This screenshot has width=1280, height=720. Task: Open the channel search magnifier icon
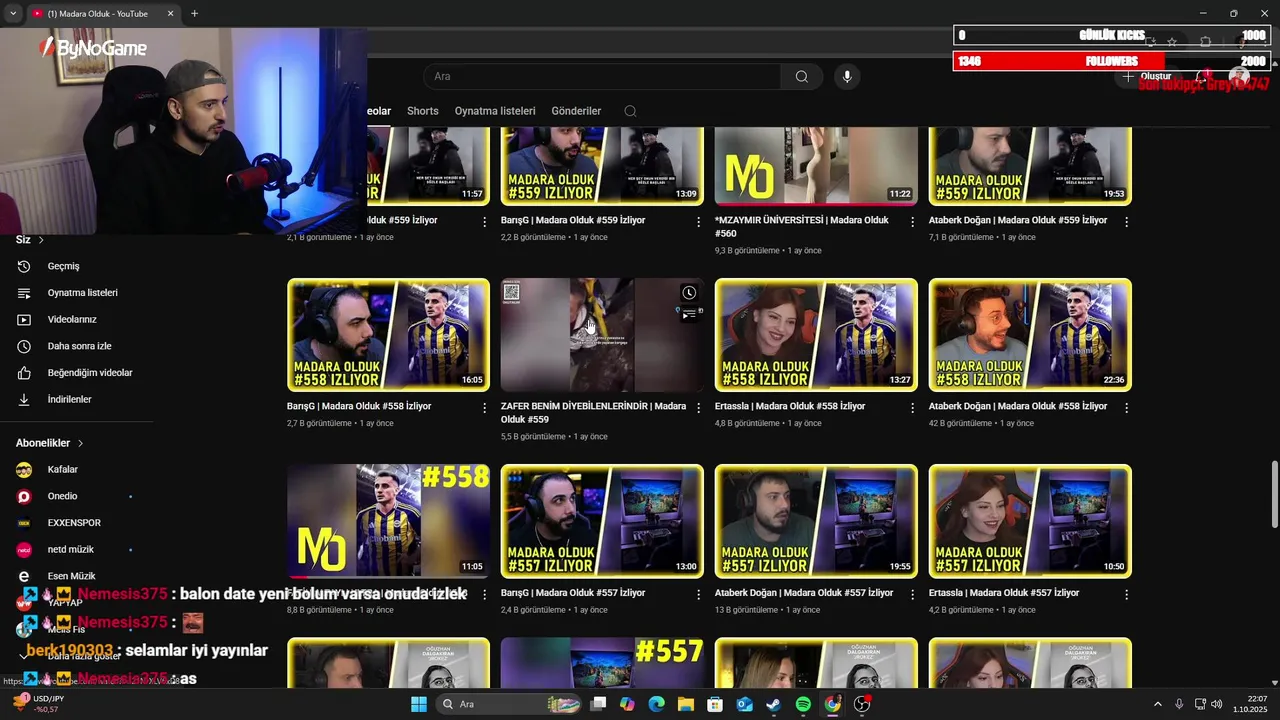(630, 111)
